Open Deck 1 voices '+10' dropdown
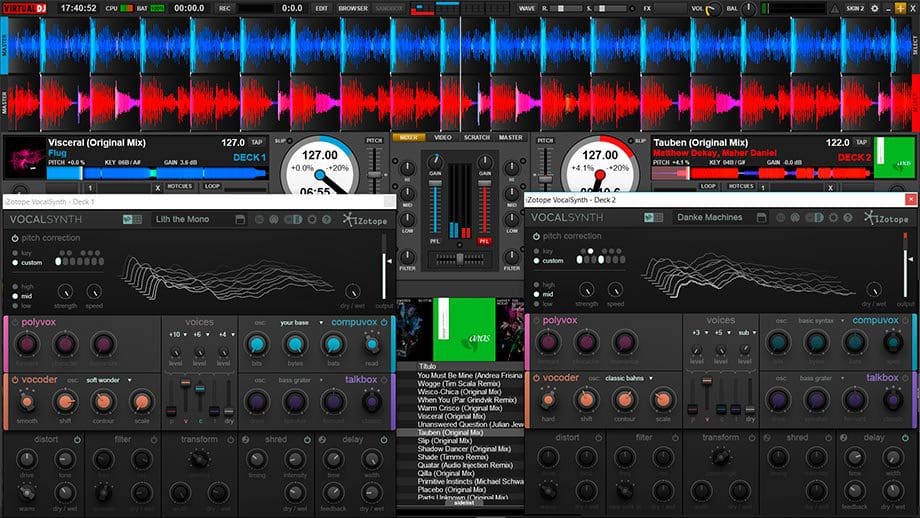This screenshot has width=920, height=518. click(x=178, y=334)
